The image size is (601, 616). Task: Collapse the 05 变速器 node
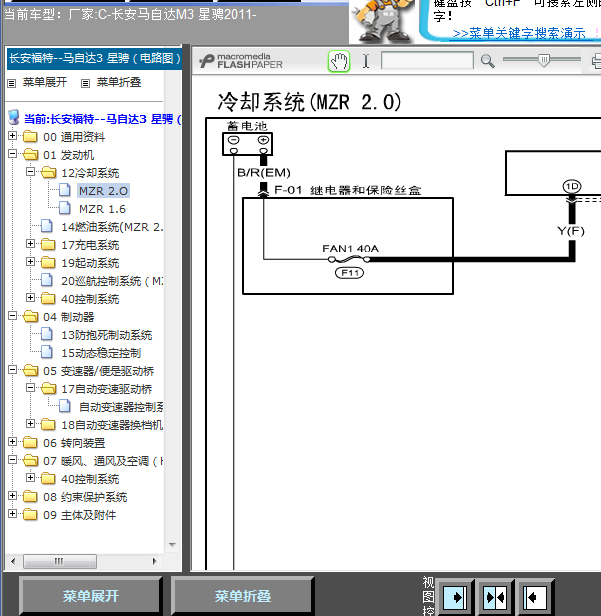(x=13, y=370)
